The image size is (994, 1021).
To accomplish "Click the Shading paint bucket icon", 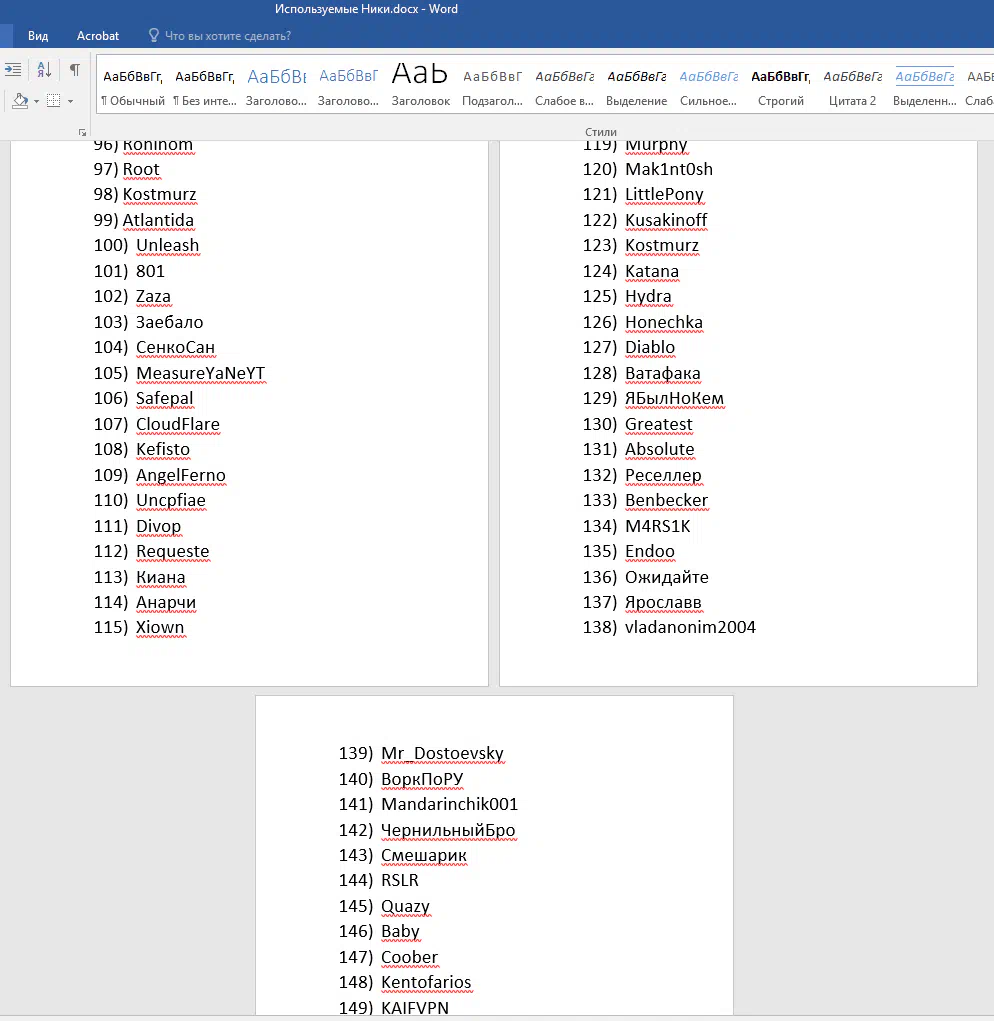I will pos(20,101).
